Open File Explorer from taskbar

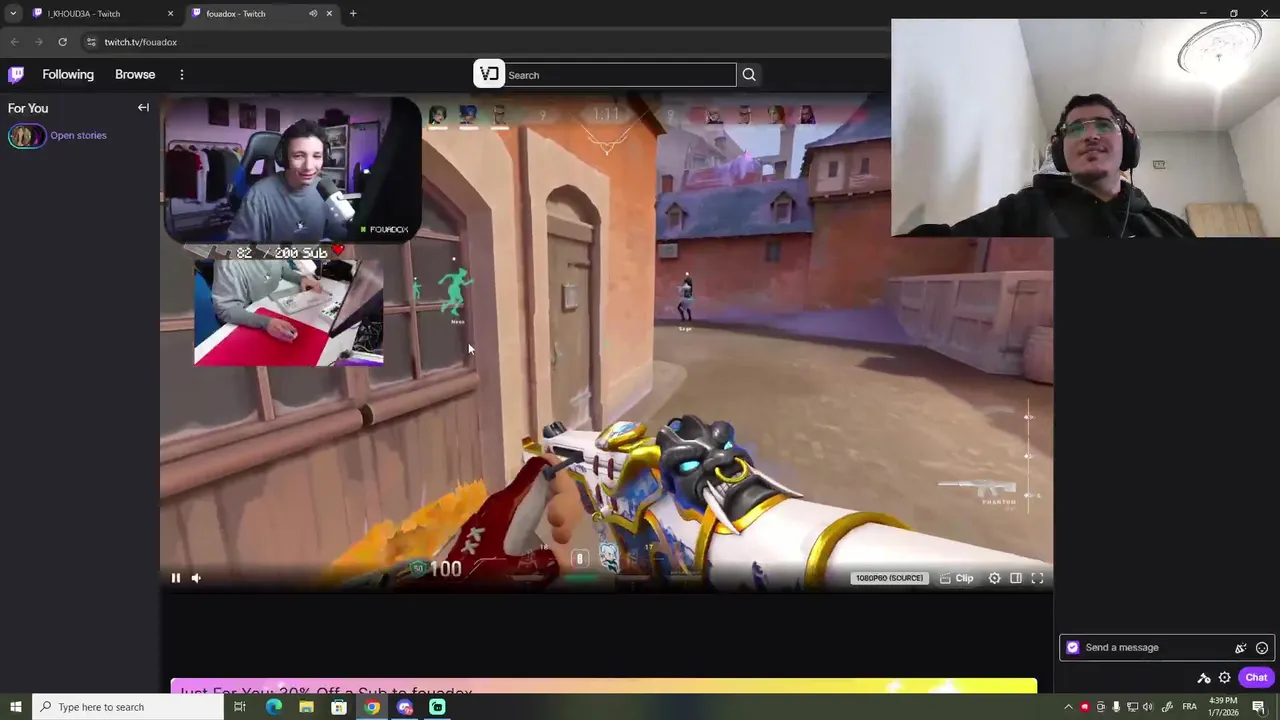[306, 707]
